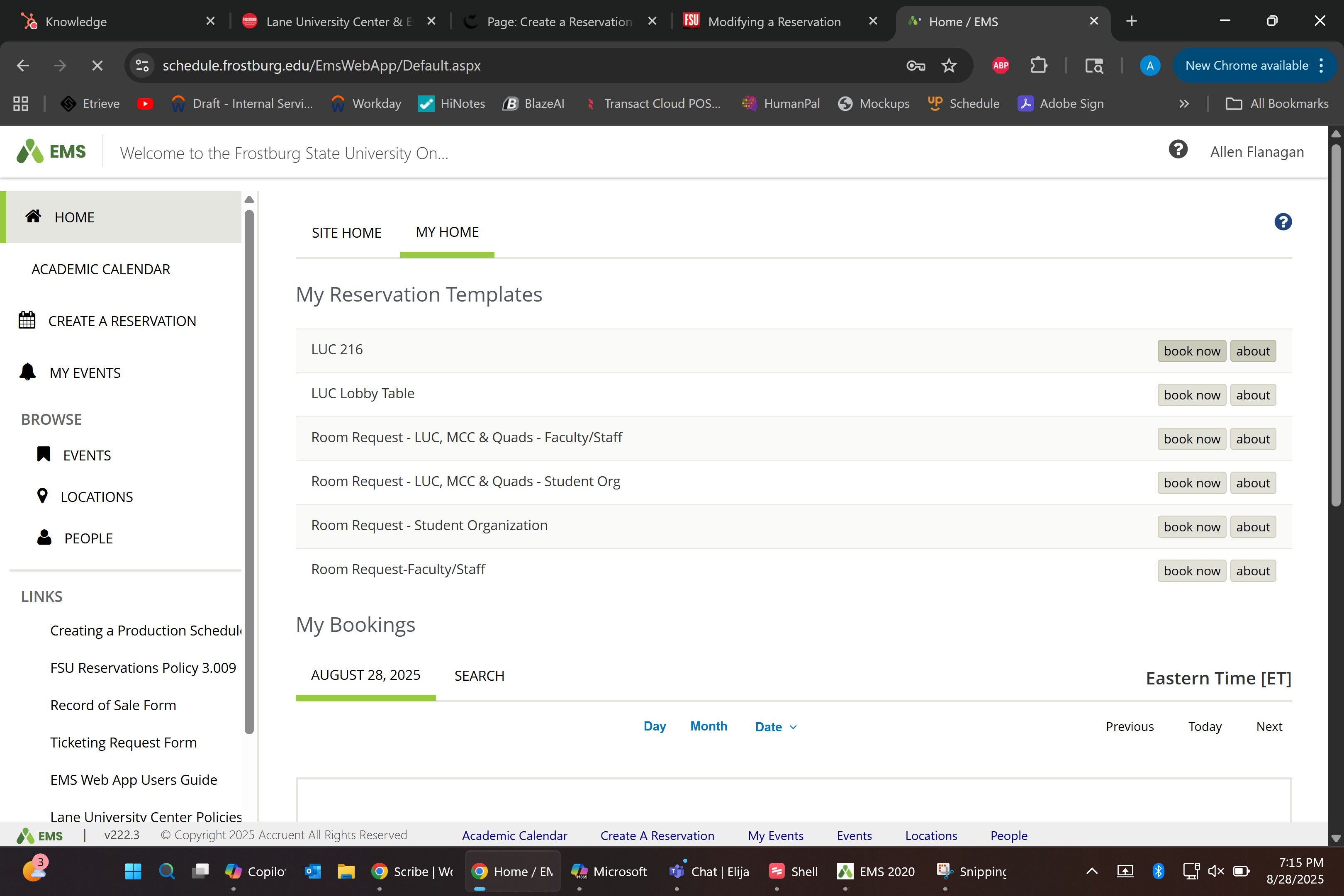1344x896 pixels.
Task: Click the Create A Reservation calendar icon
Action: click(27, 320)
